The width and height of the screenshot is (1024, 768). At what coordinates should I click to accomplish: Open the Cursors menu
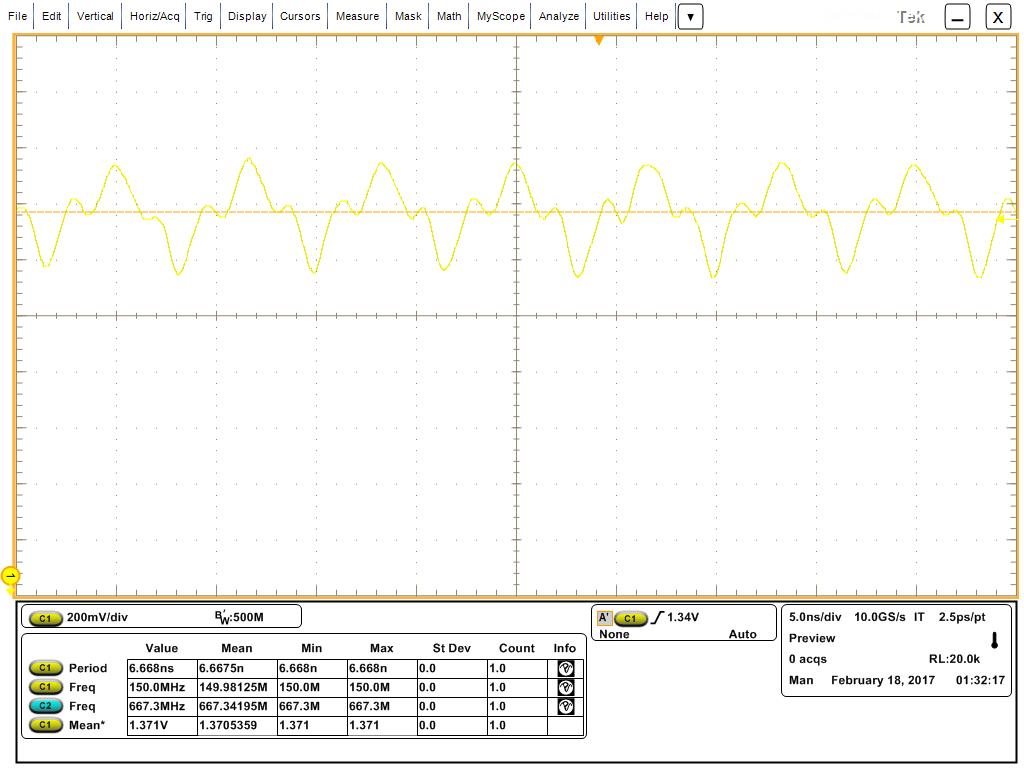[300, 16]
